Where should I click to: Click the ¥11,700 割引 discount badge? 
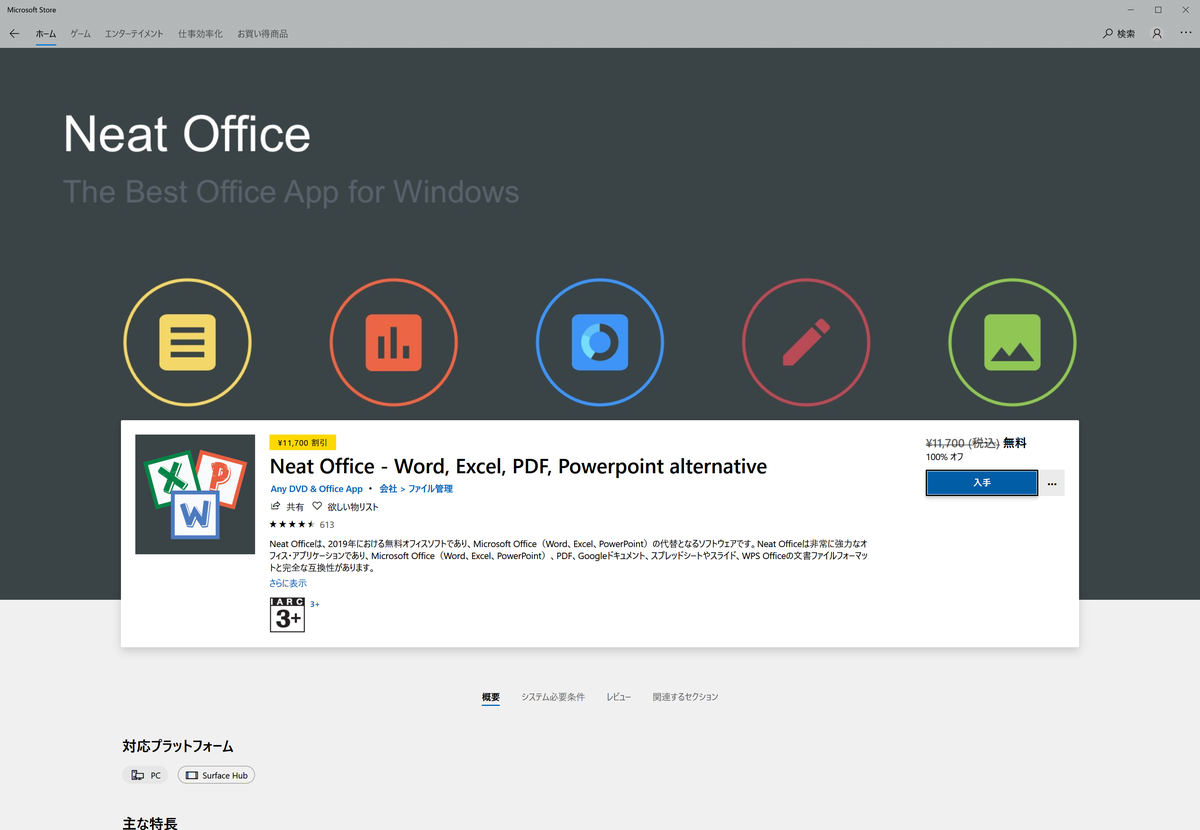303,442
